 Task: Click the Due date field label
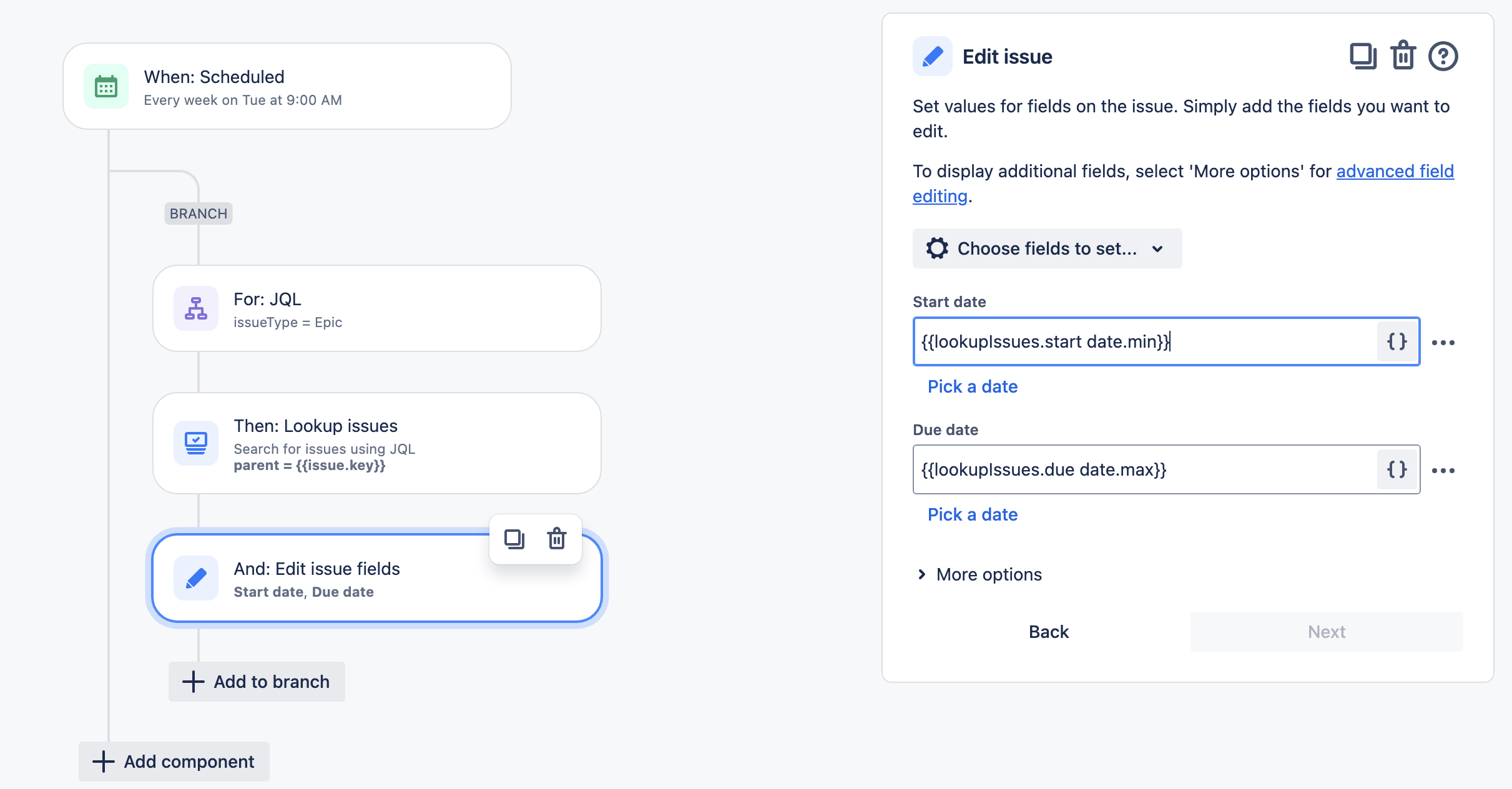(946, 430)
